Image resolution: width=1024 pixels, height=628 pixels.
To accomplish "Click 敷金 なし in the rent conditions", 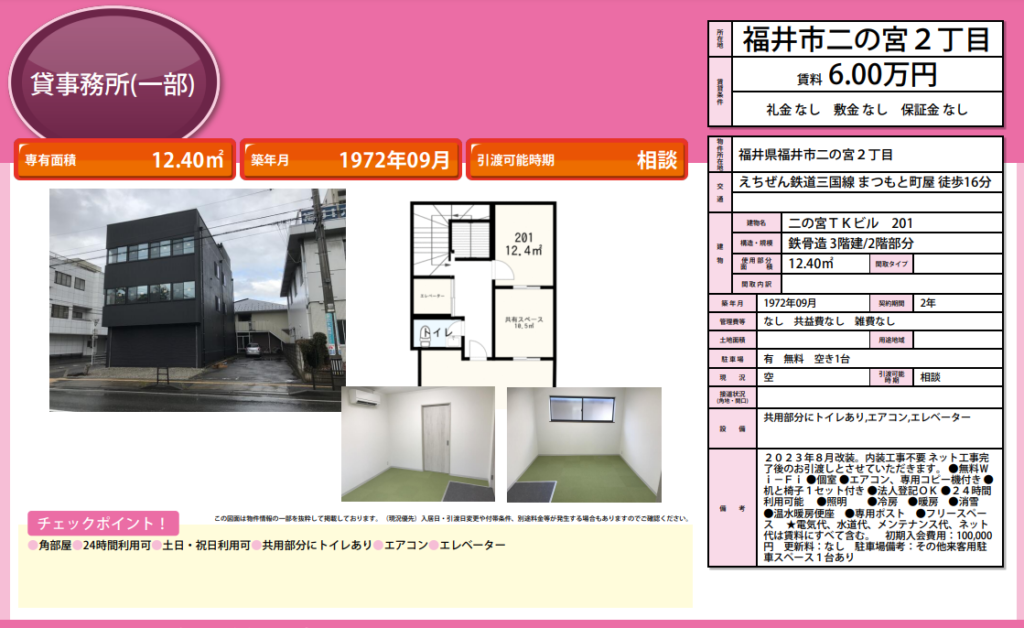I will (860, 110).
